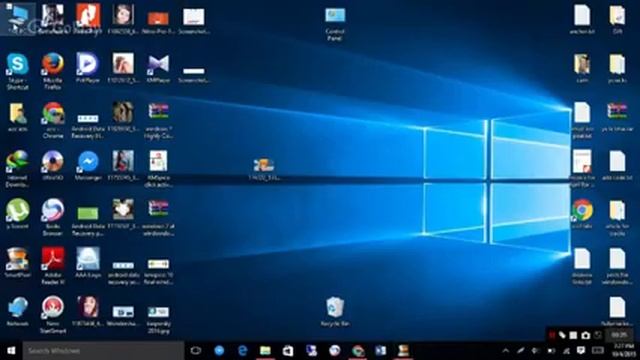Screen dimensions: 640x360
Task: Select the Nero StartSmart shortcut
Action: tap(53, 314)
